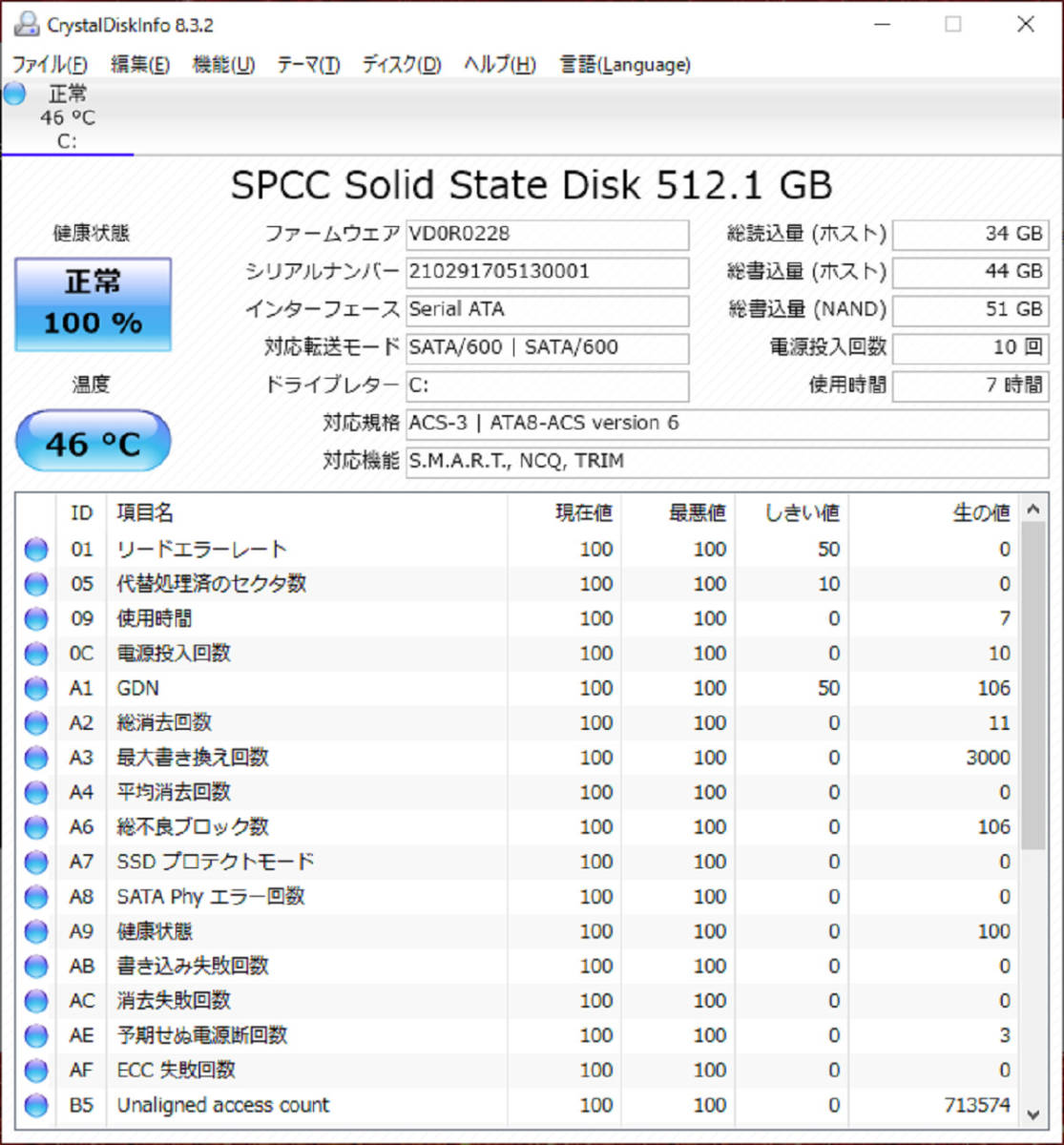
Task: Click status orb for ID 0C 電源投入回数
Action: coord(36,654)
